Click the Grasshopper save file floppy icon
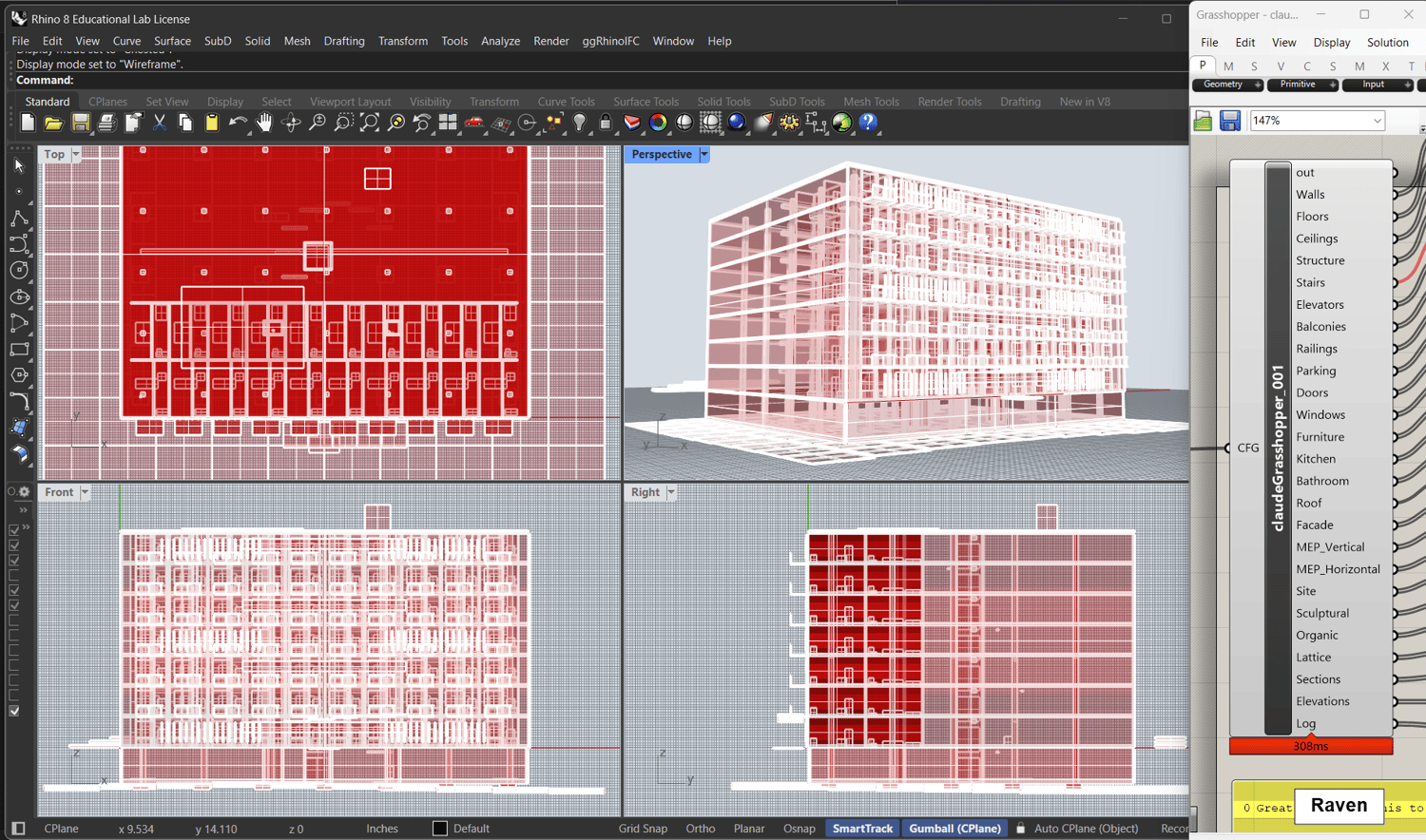The image size is (1426, 840). pos(1230,121)
